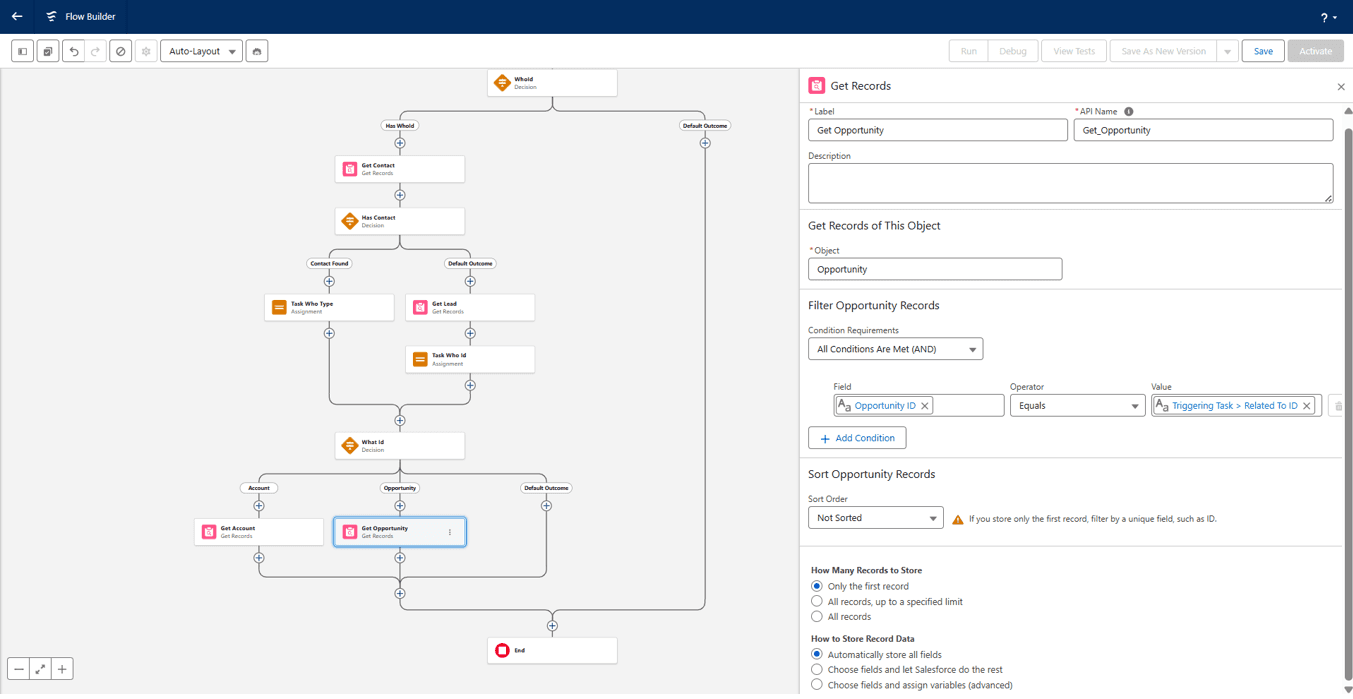This screenshot has height=699, width=1353.
Task: Select Choose fields and assign variables (advanced)
Action: (817, 685)
